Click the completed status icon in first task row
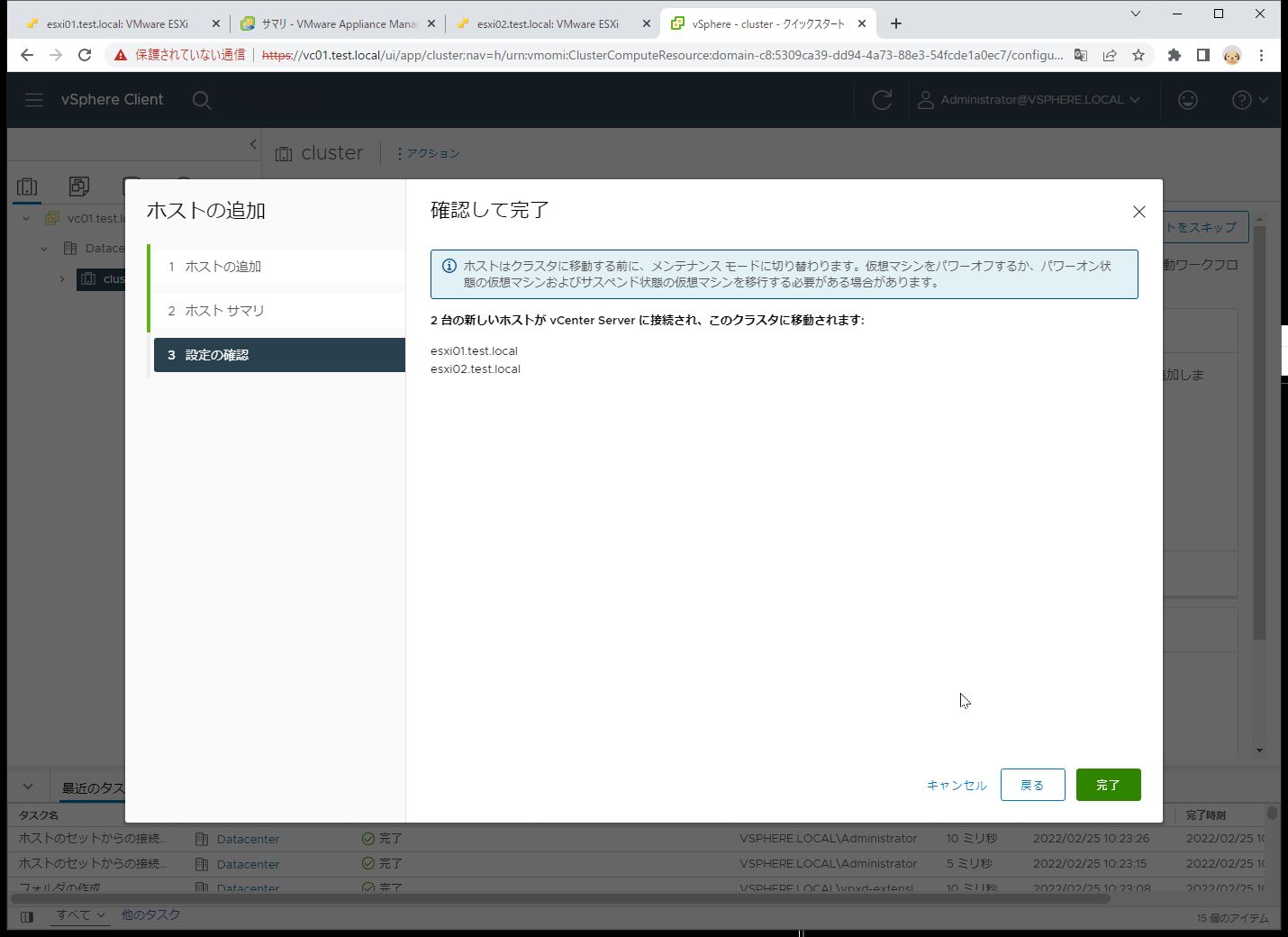 [367, 839]
